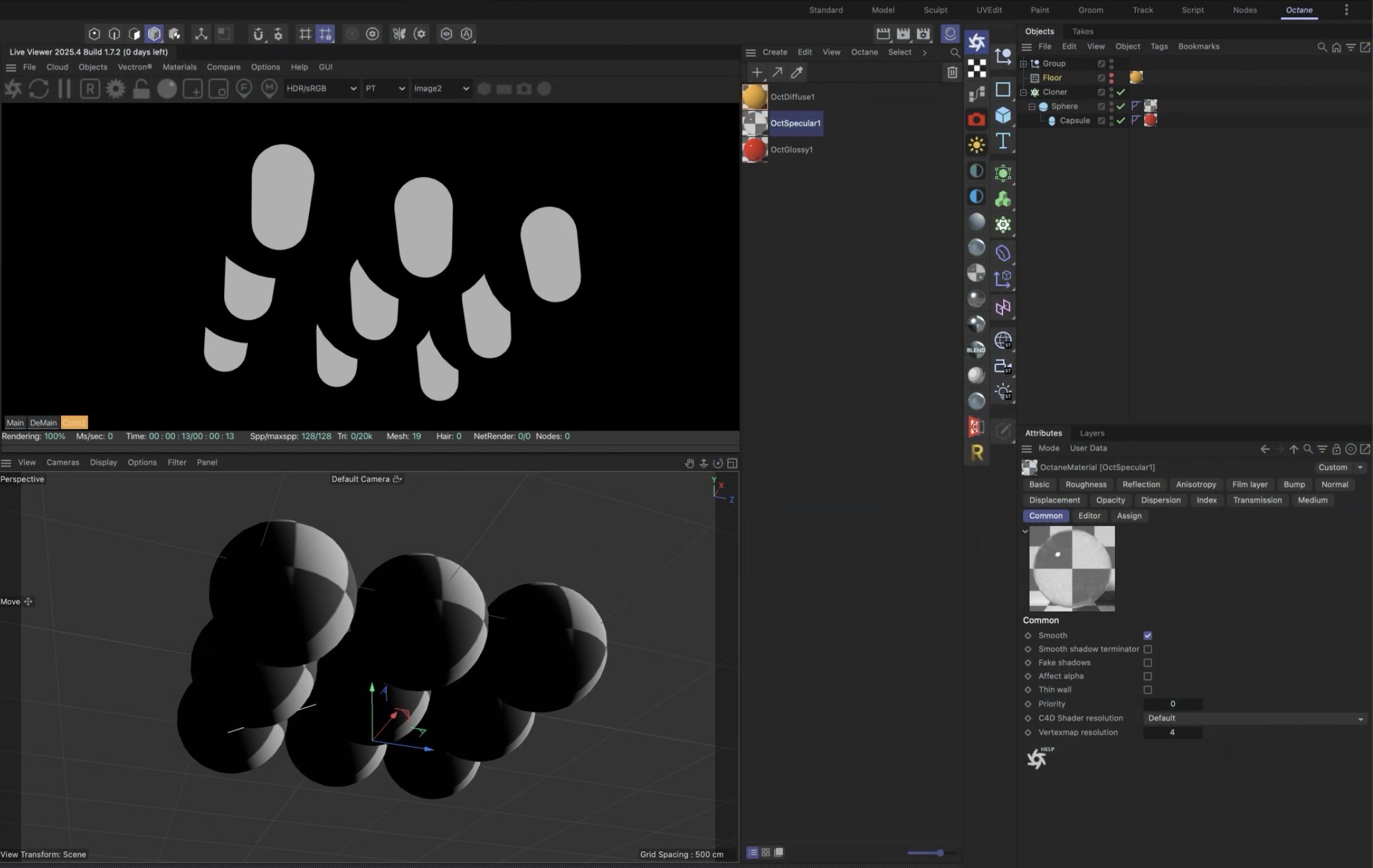This screenshot has width=1373, height=868.
Task: Enable the Fake shadows checkbox
Action: click(1148, 663)
